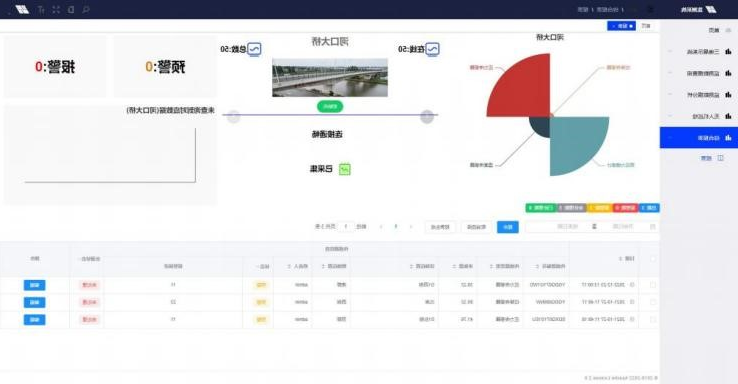
Task: Select the blue 全部 filter tag
Action: [x=650, y=208]
